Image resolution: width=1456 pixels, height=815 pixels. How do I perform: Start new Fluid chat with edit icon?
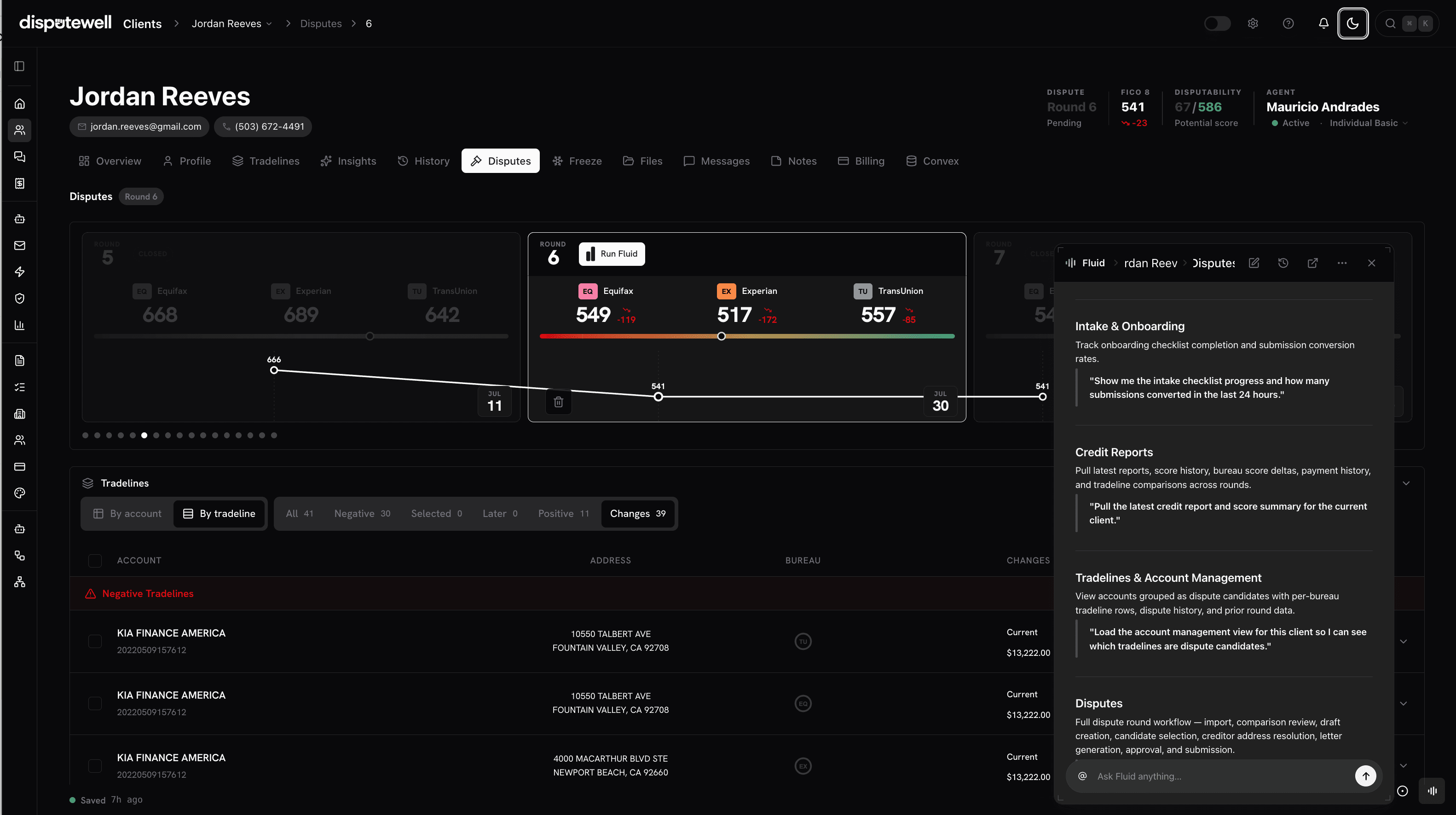pos(1254,263)
